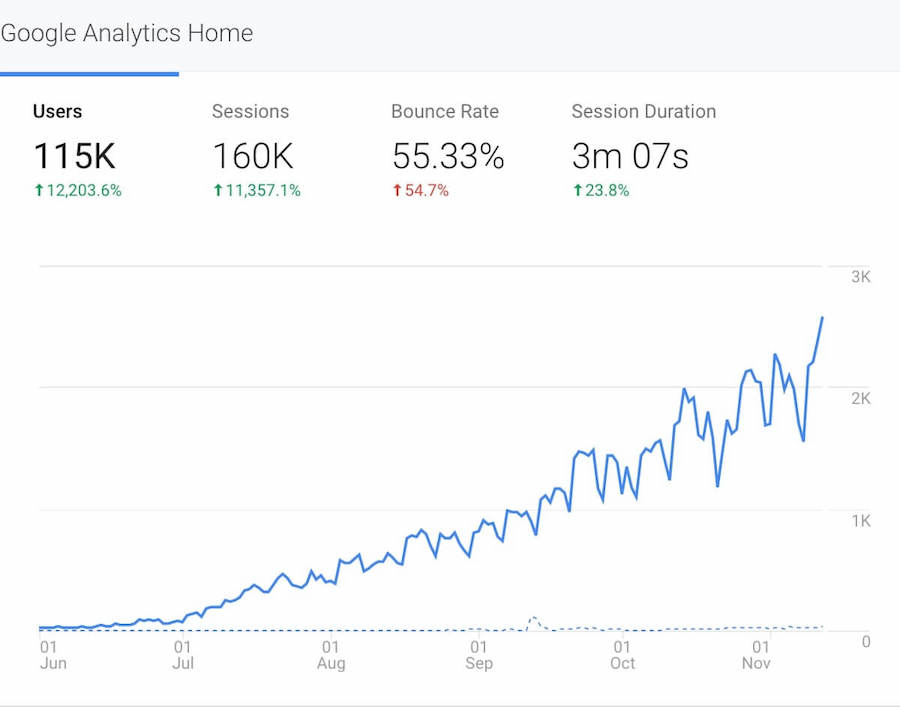Click the 3m 07s duration value
This screenshot has width=900, height=707.
(x=630, y=156)
